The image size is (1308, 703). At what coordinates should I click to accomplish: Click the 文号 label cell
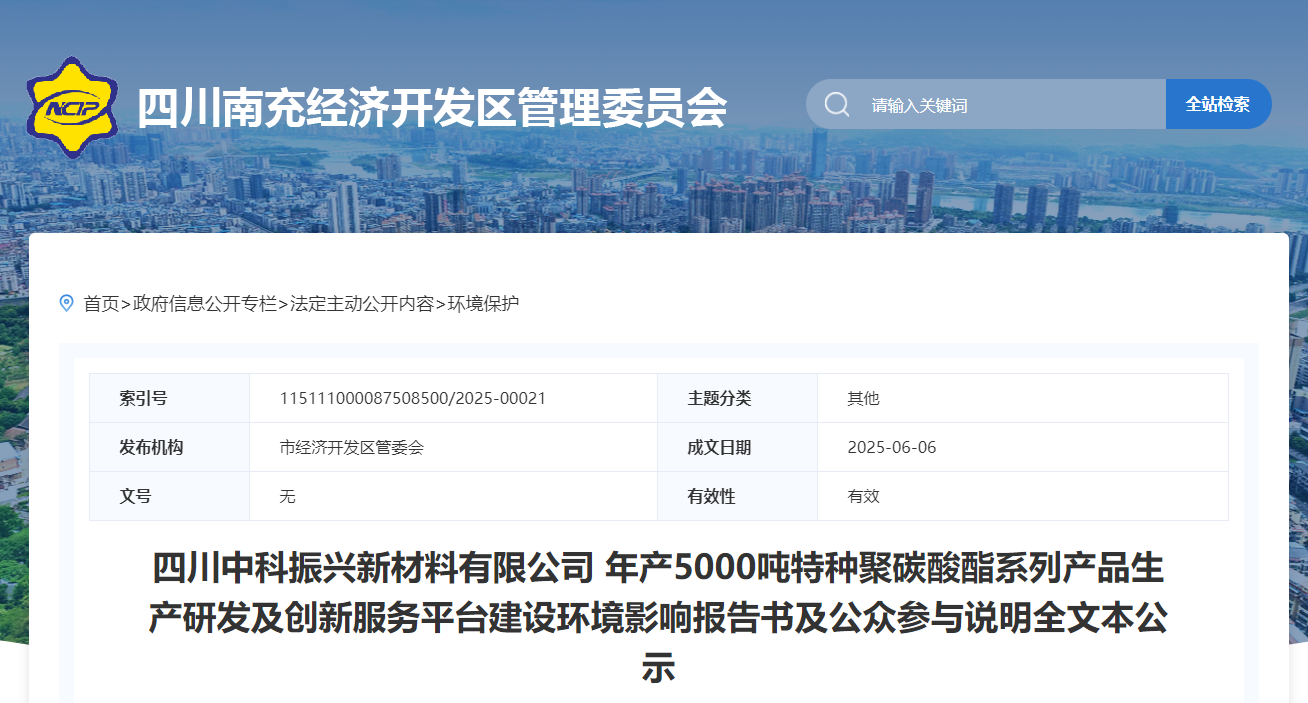(170, 496)
